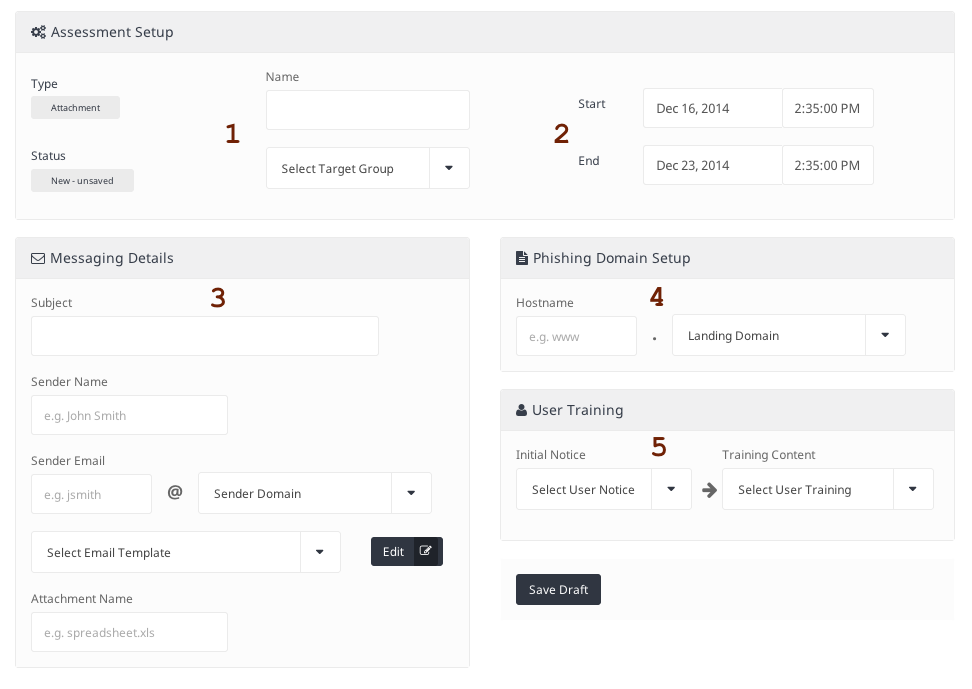The image size is (972, 689).
Task: Click the pencil icon on Edit button
Action: (x=426, y=551)
